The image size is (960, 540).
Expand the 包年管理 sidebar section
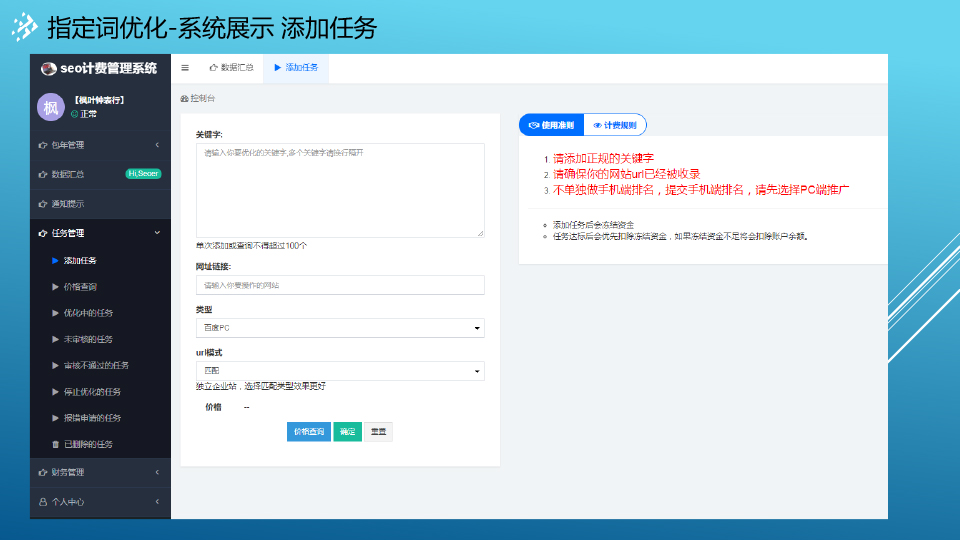(100, 145)
